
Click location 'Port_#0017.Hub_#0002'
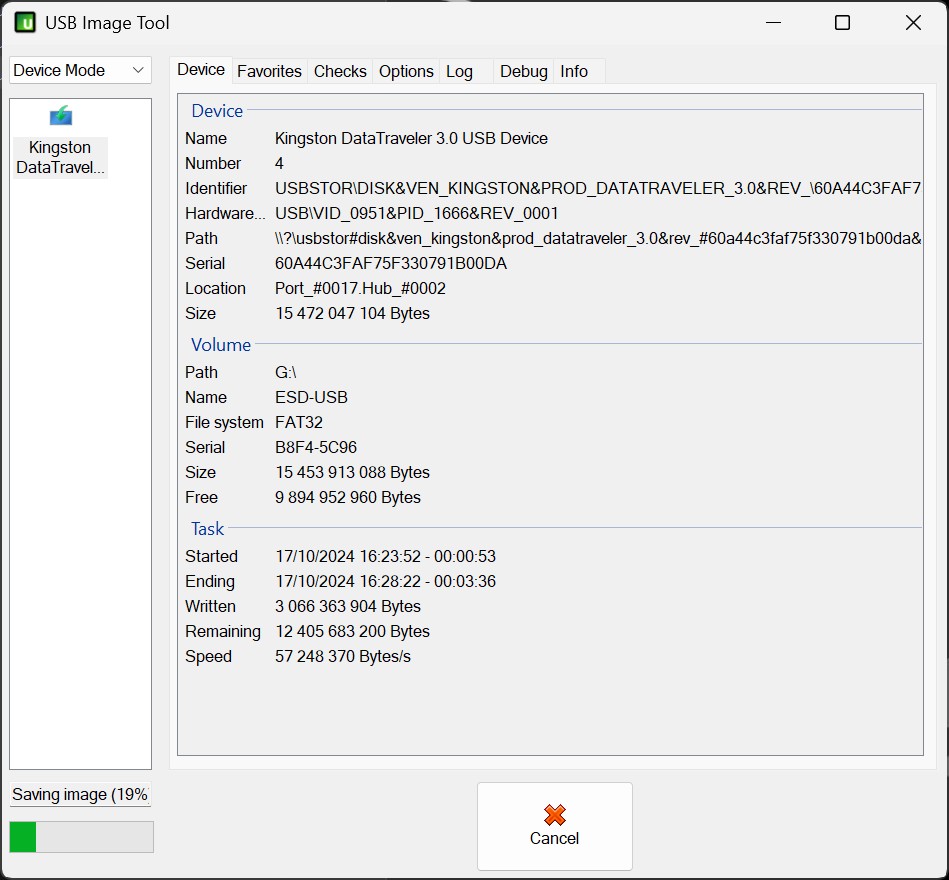click(x=360, y=289)
